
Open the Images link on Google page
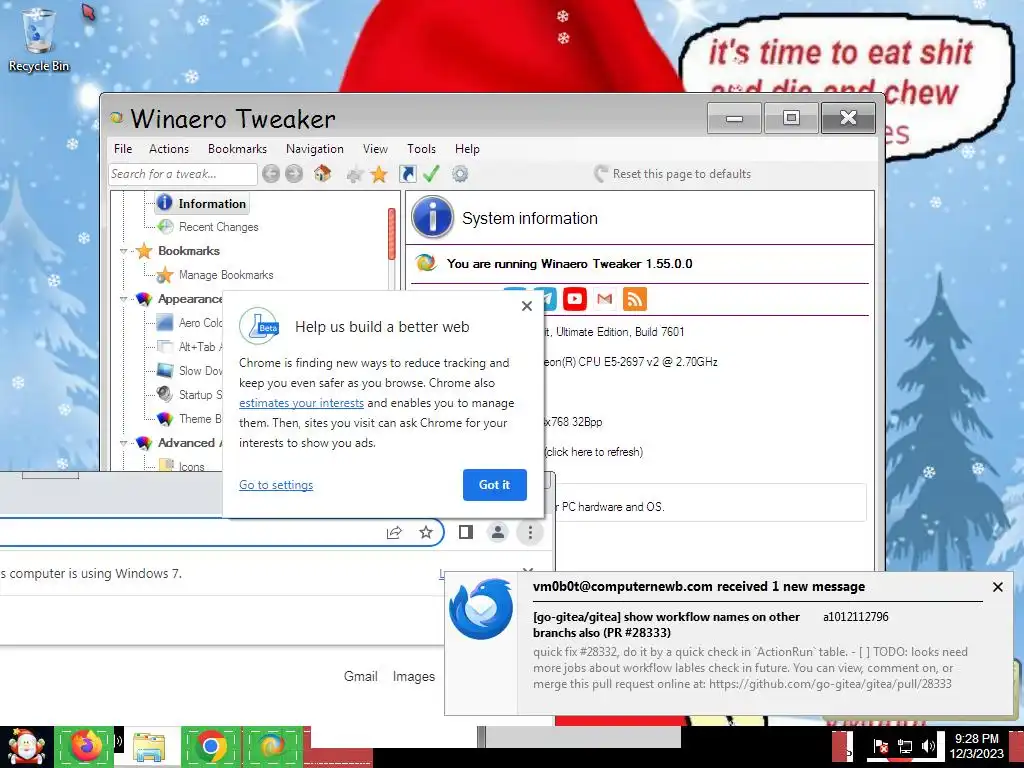click(x=413, y=676)
